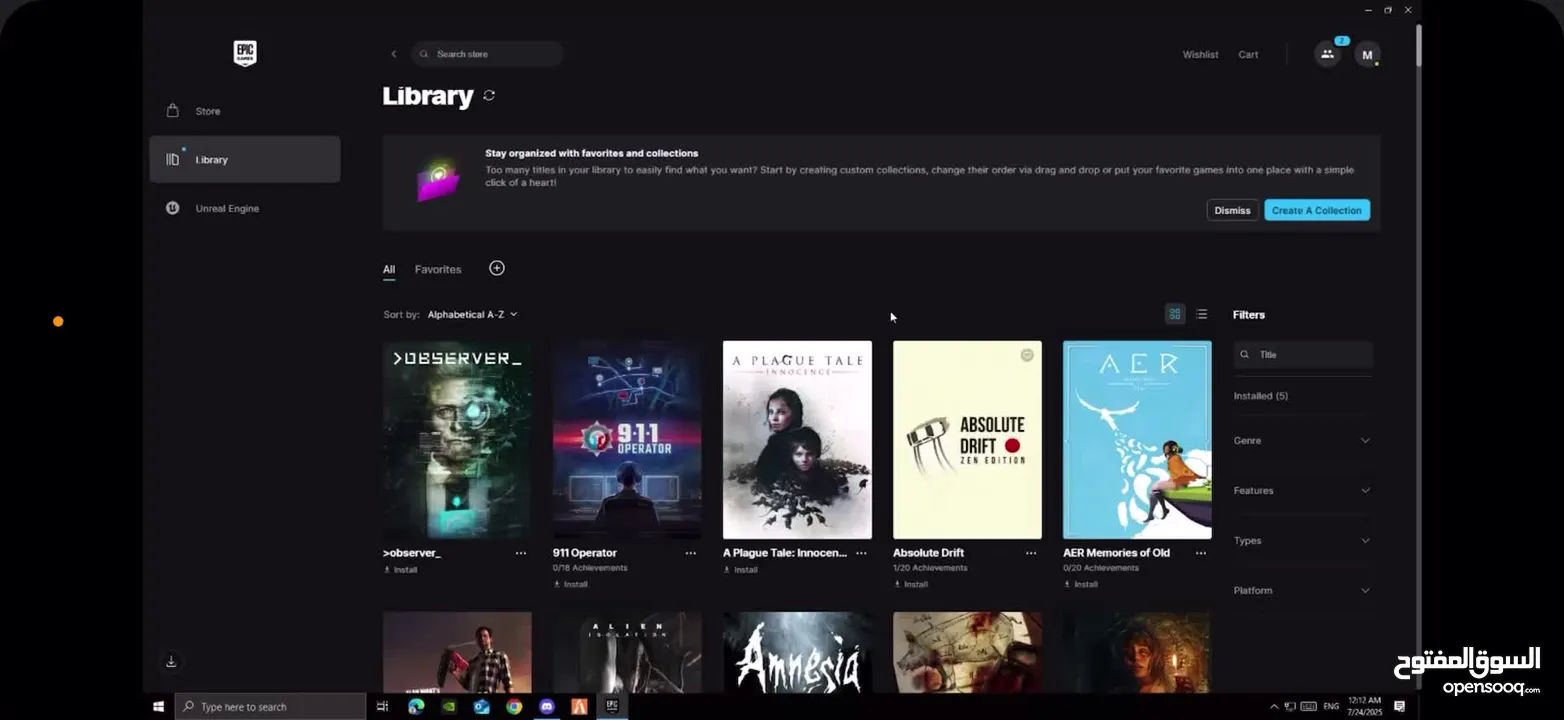
Task: Click Create A Collection button
Action: point(1317,210)
